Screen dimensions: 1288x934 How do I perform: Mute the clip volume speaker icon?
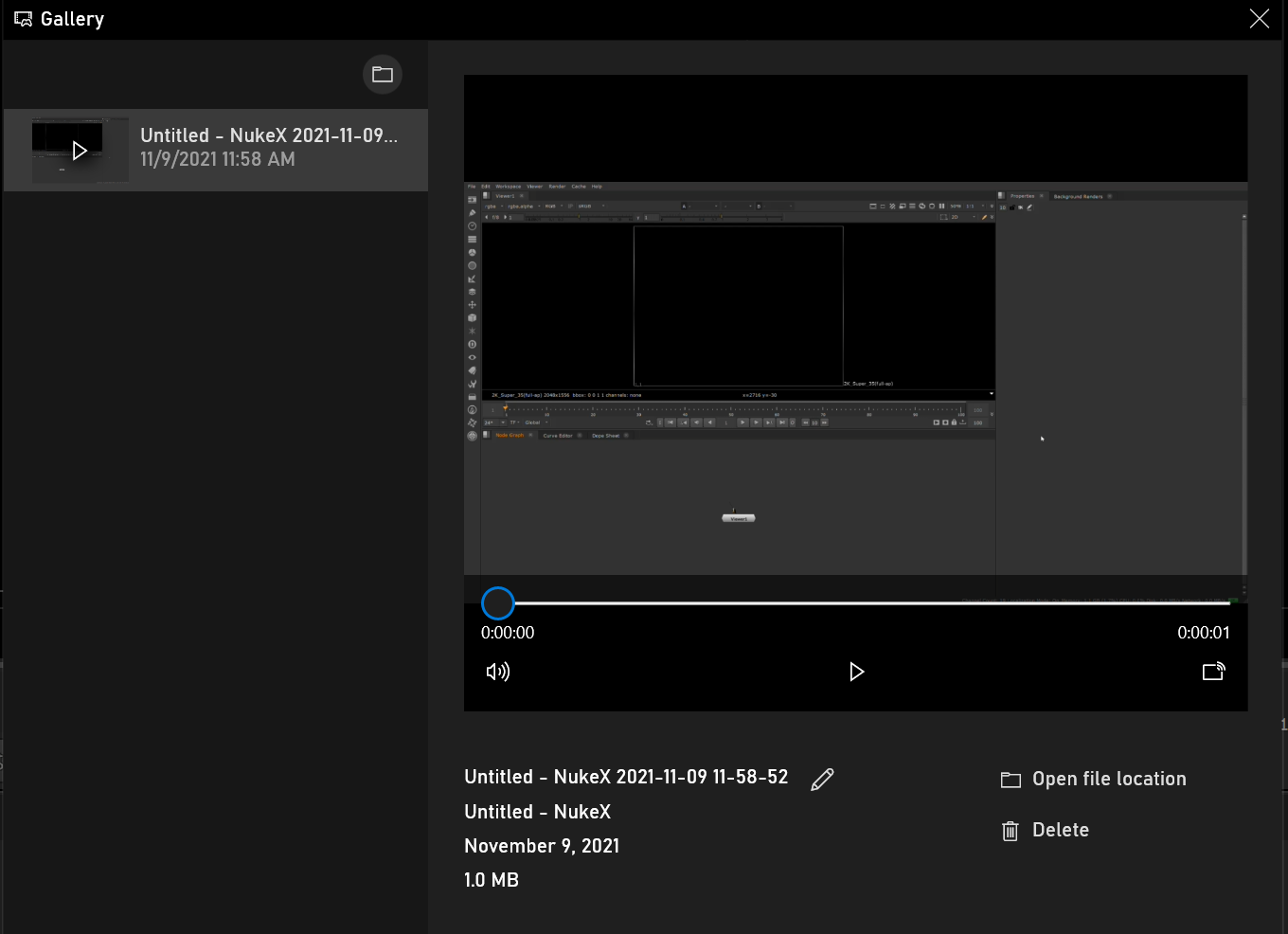tap(498, 672)
